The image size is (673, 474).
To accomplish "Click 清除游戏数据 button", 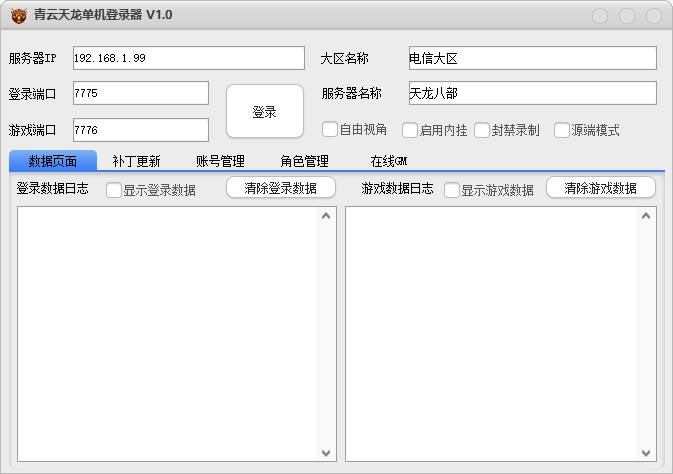I will pyautogui.click(x=601, y=188).
